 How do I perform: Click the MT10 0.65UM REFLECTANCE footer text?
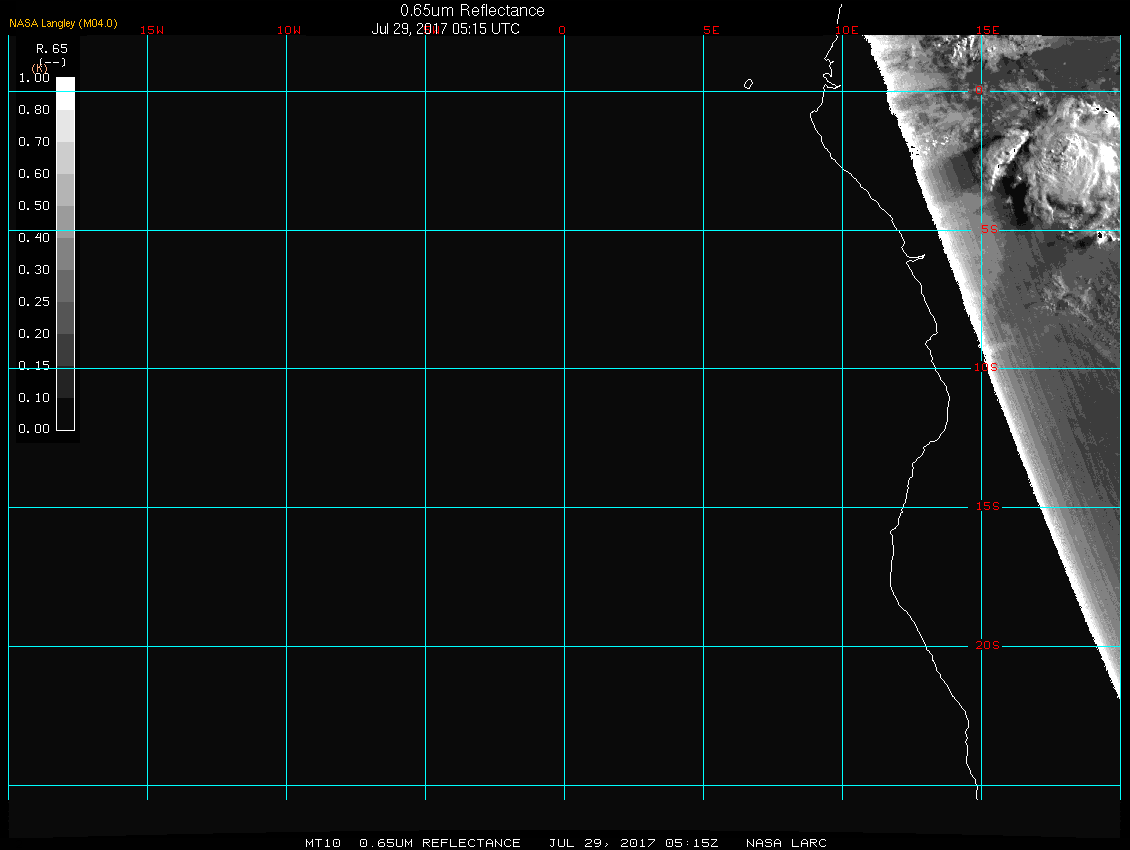point(413,843)
